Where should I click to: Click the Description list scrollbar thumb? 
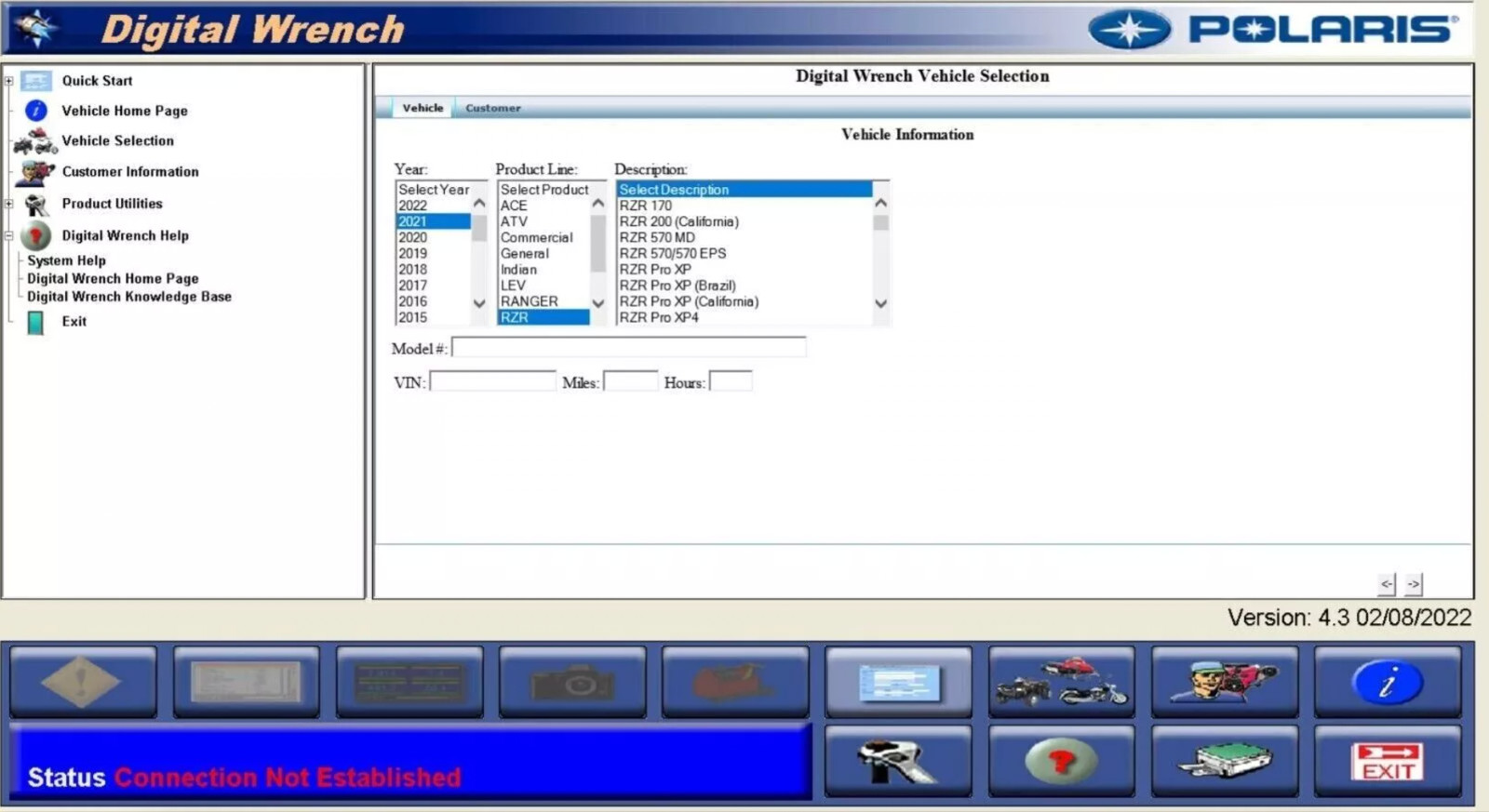coord(881,222)
